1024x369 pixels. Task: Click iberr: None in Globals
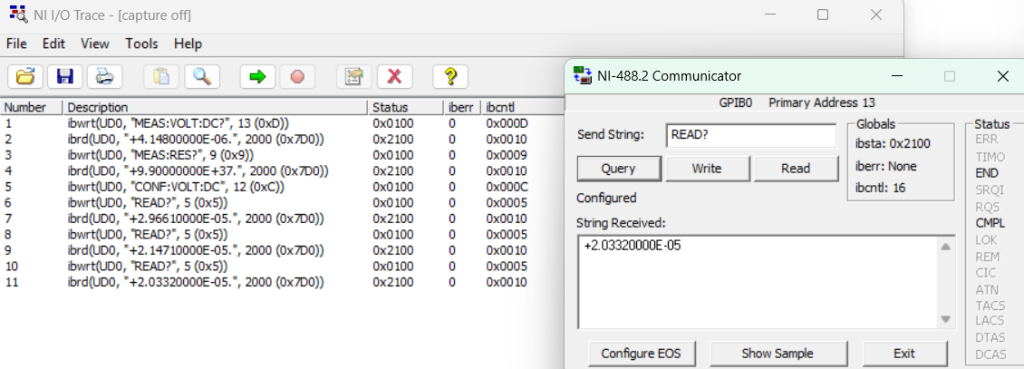point(886,166)
